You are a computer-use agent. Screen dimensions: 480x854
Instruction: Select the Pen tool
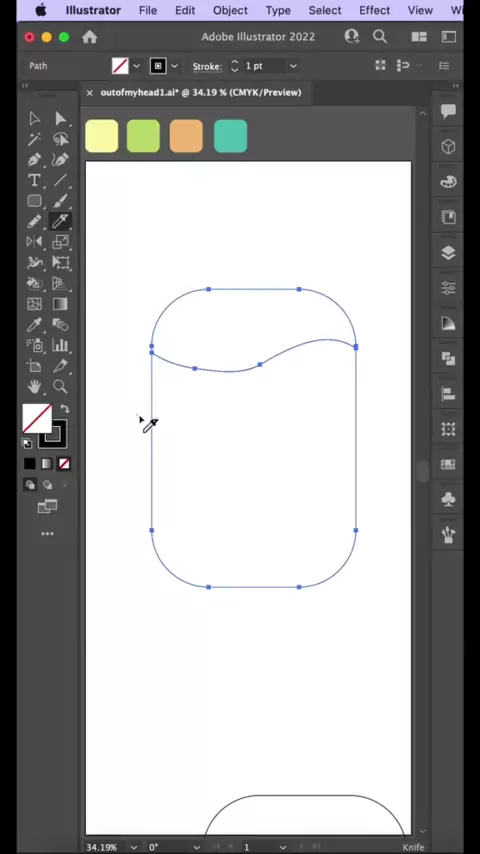click(x=34, y=160)
